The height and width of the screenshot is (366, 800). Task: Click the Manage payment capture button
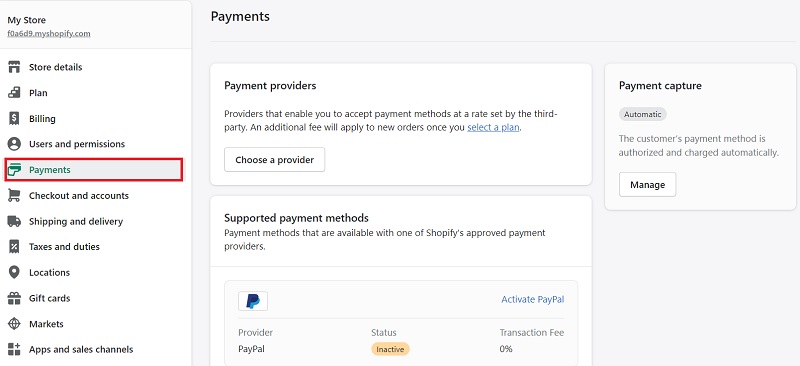pos(647,185)
